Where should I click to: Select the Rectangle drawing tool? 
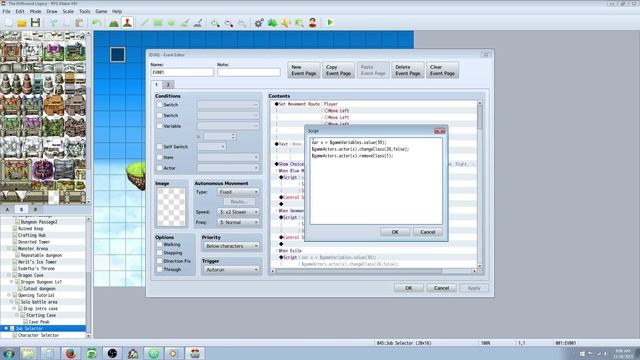pos(158,23)
